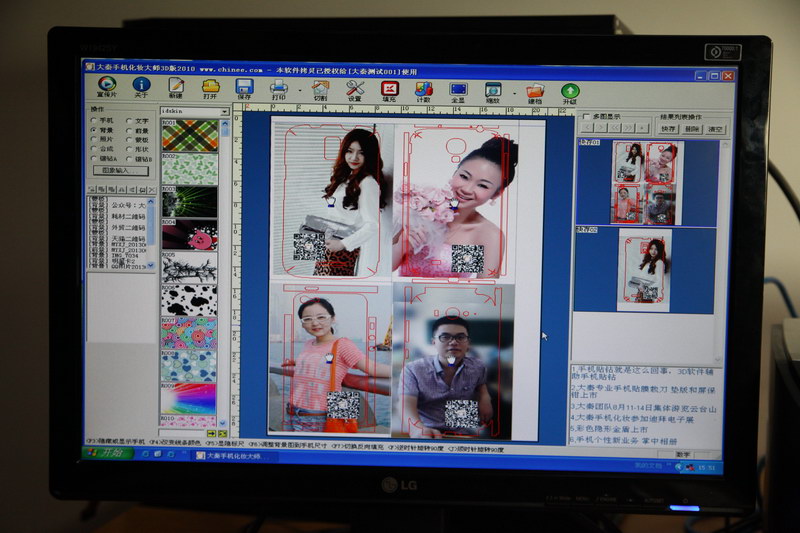Show full view with 全显 icon
The width and height of the screenshot is (800, 533).
458,92
